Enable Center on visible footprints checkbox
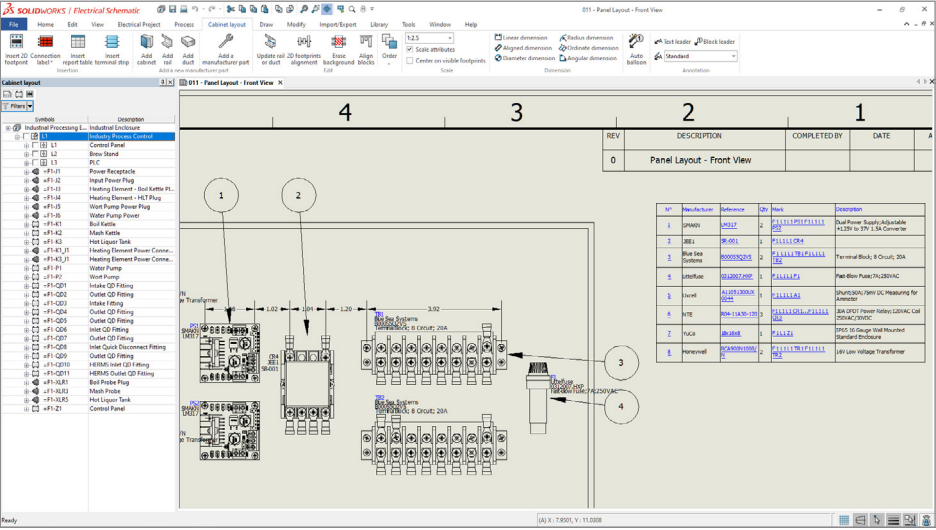Viewport: 936px width, 530px height. (x=410, y=60)
